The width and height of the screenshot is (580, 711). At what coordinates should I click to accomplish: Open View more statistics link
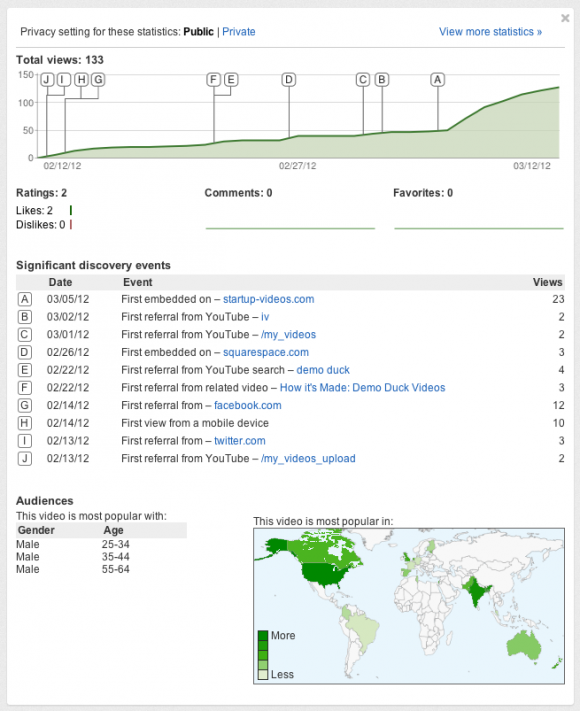[x=490, y=32]
